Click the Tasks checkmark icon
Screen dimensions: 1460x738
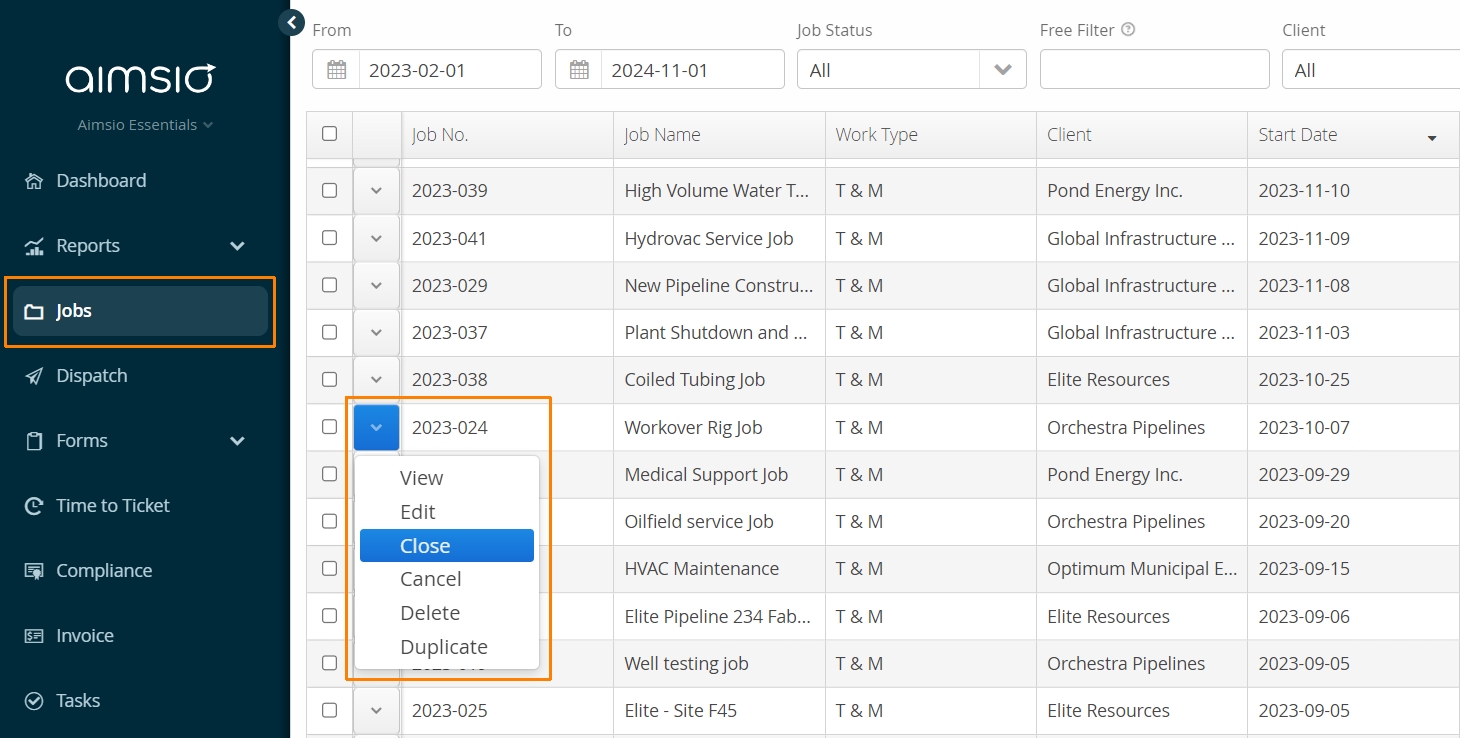tap(34, 701)
